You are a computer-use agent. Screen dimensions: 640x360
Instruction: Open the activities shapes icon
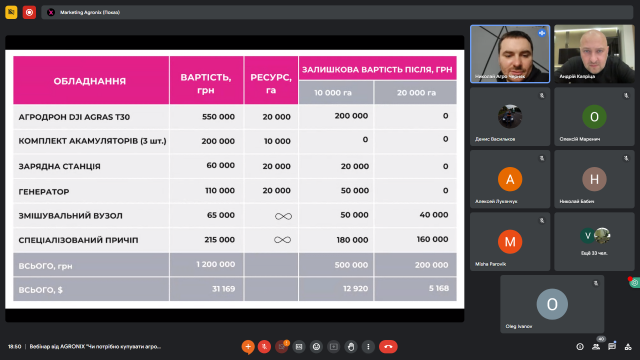tap(628, 347)
